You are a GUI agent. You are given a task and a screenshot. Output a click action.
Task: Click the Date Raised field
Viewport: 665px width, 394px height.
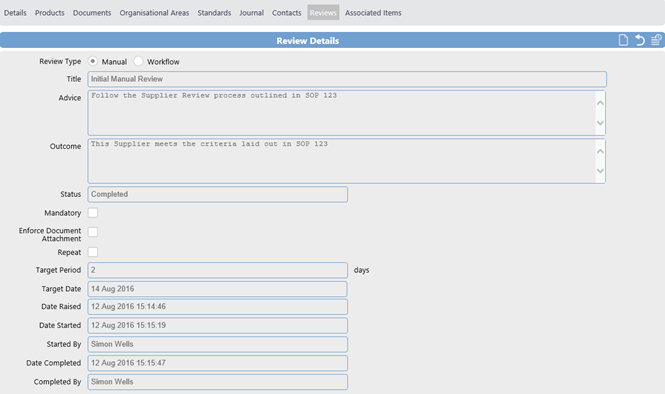click(x=218, y=307)
